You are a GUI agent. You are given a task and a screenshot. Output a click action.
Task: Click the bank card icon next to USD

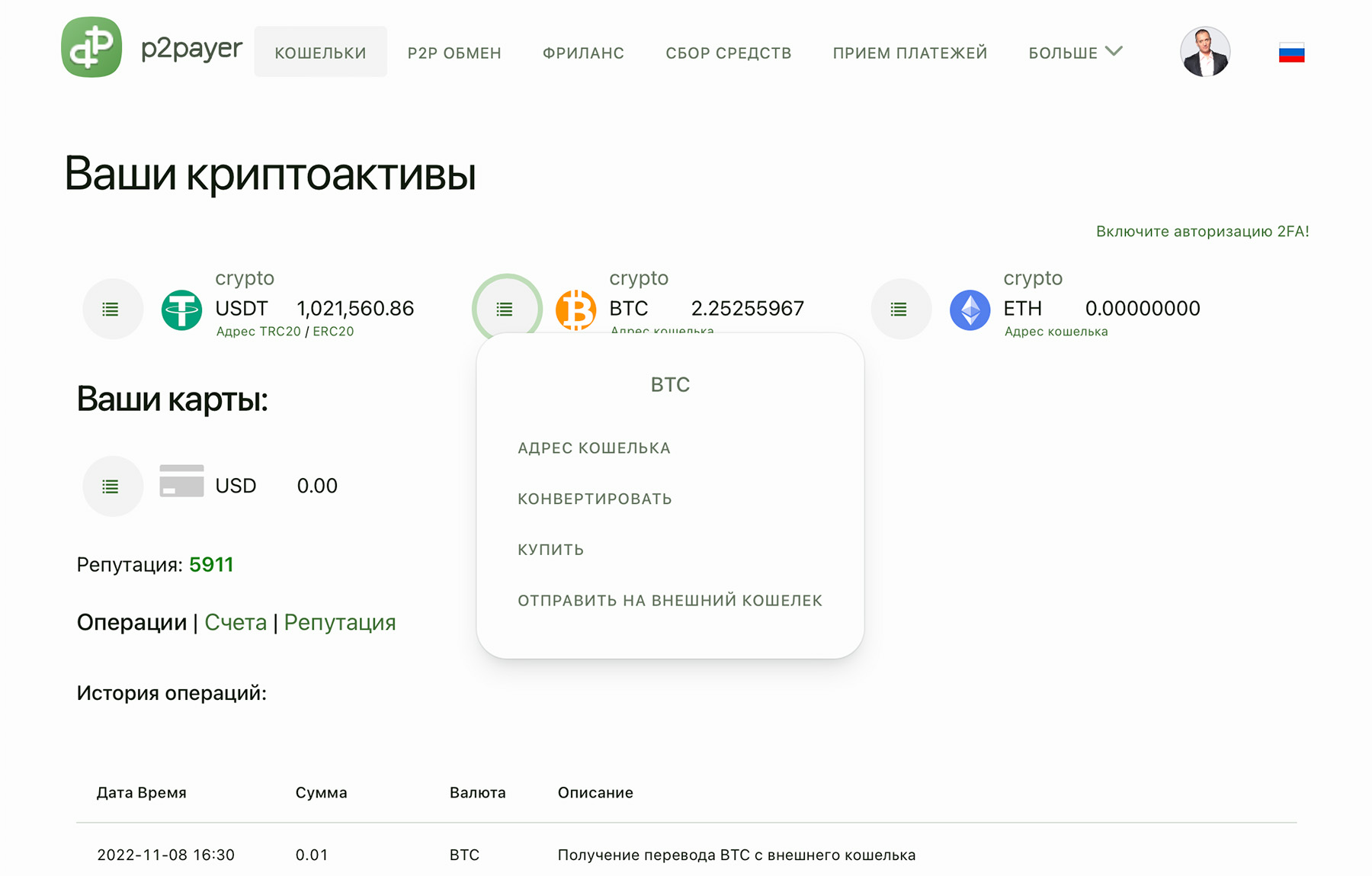[181, 483]
